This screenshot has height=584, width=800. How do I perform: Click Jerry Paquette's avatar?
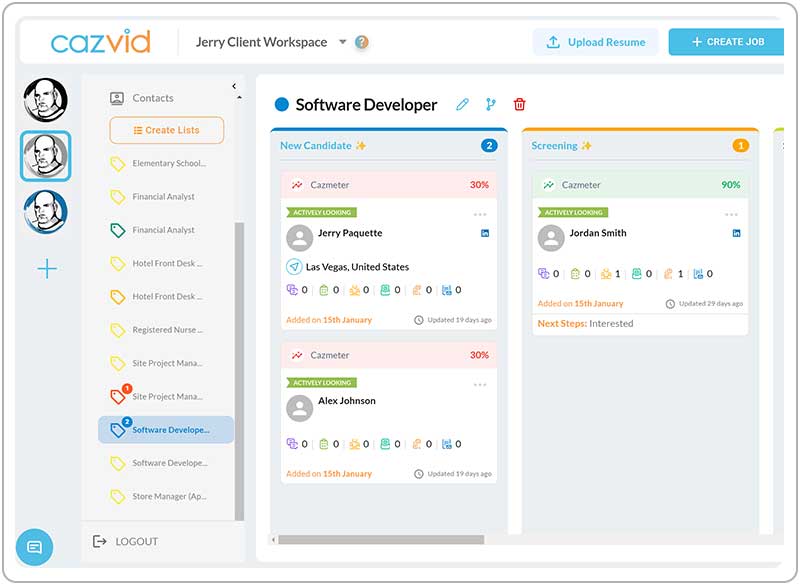click(x=299, y=238)
